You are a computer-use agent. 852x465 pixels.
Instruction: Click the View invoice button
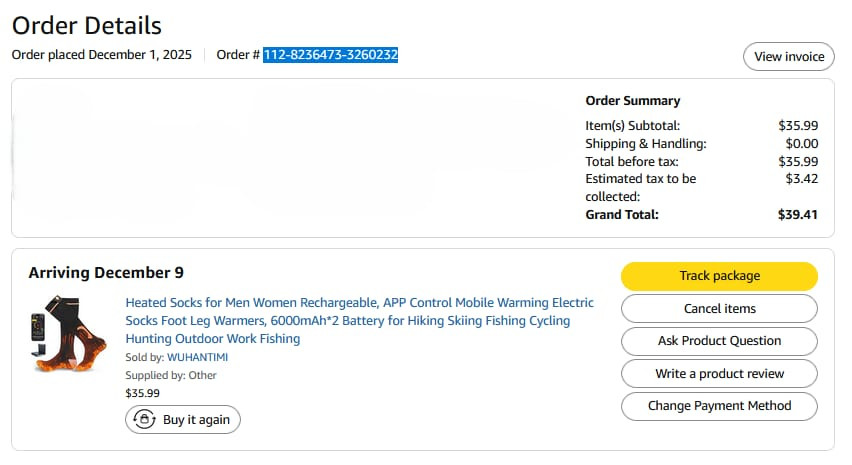point(788,56)
